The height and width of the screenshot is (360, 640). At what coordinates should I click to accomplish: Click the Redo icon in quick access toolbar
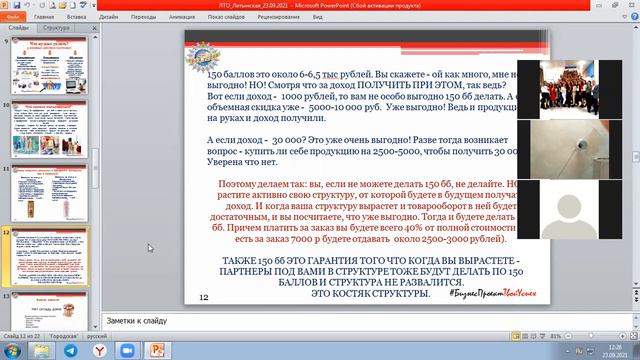42,5
